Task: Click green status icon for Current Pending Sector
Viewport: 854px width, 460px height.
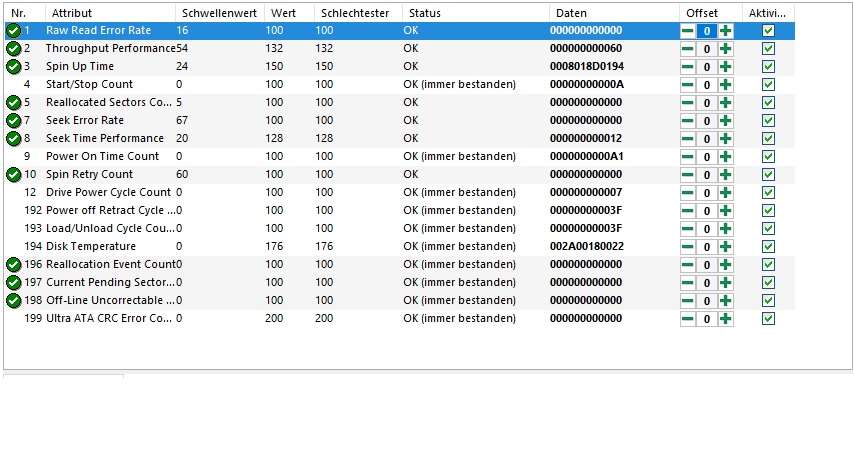Action: point(13,283)
